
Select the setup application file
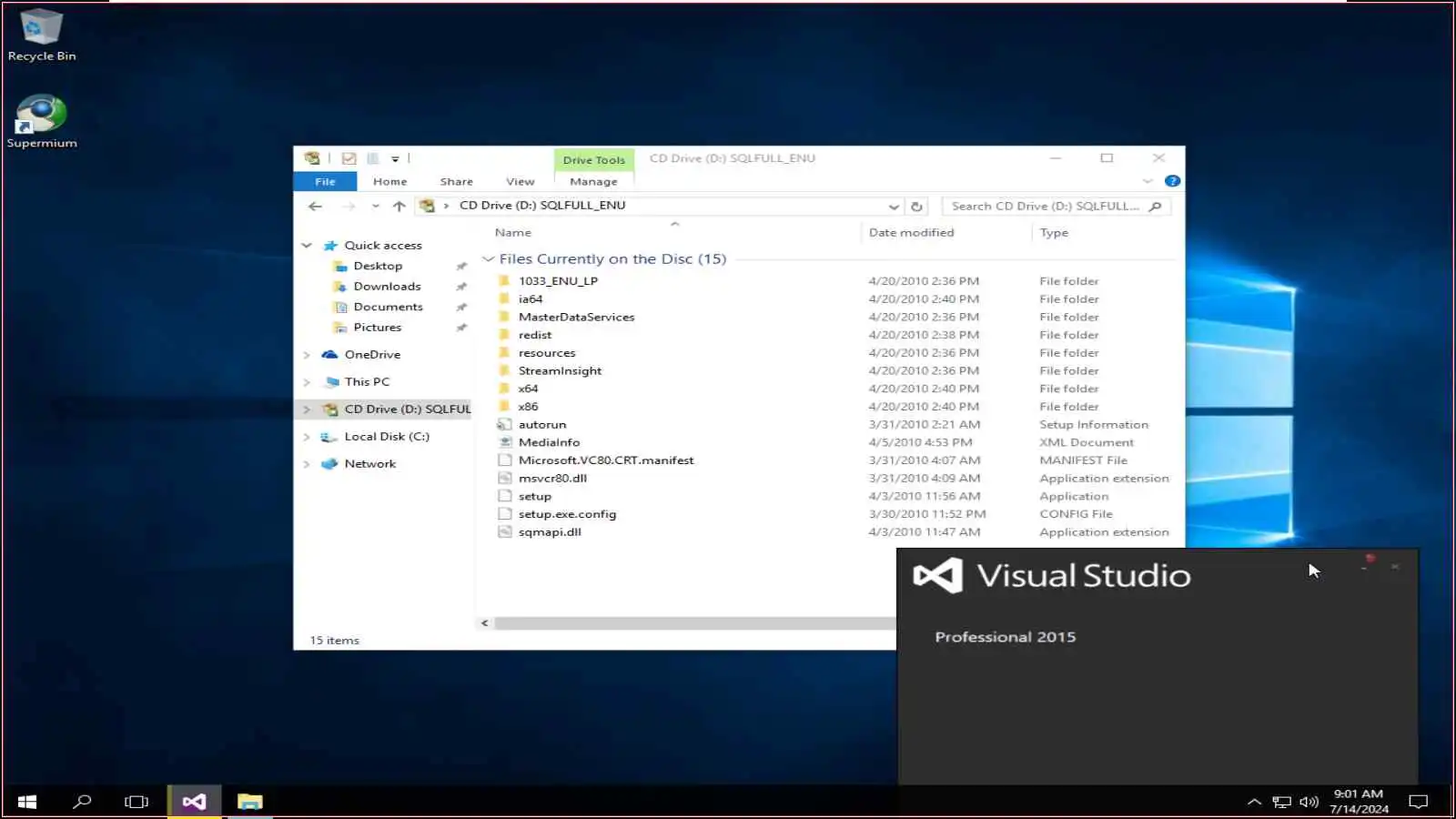(x=534, y=497)
